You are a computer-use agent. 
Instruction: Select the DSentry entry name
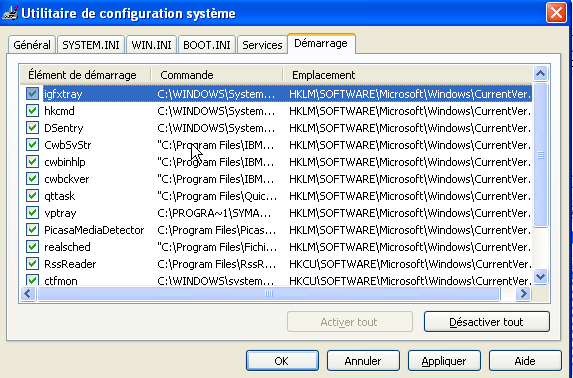point(64,128)
